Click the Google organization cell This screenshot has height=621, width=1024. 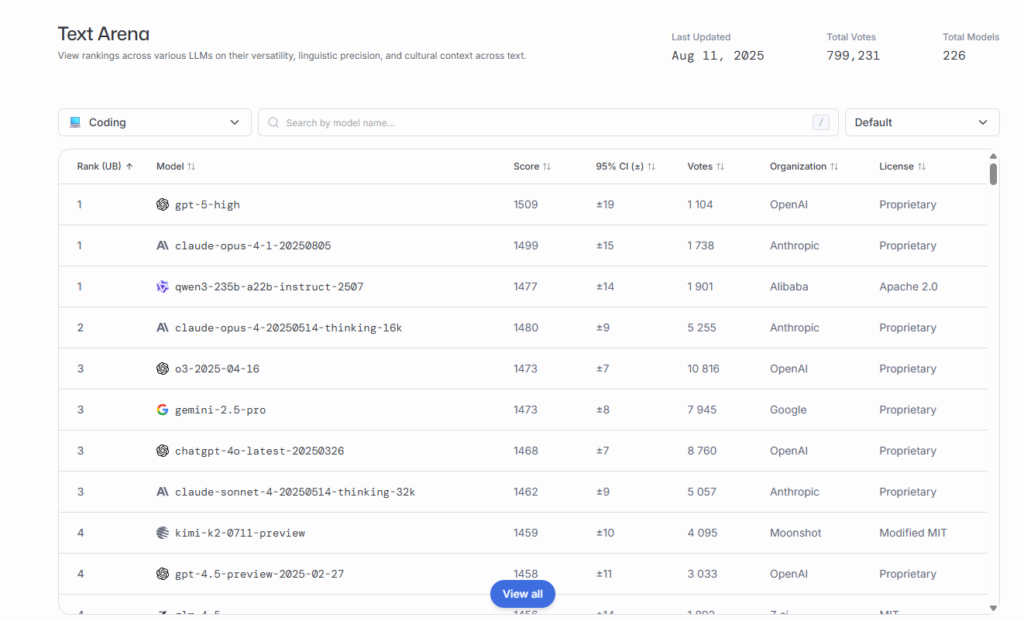point(788,410)
